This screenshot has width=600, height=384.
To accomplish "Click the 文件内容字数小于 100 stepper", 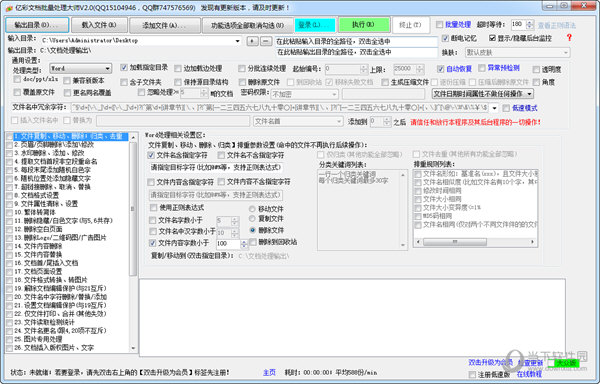I will point(244,244).
